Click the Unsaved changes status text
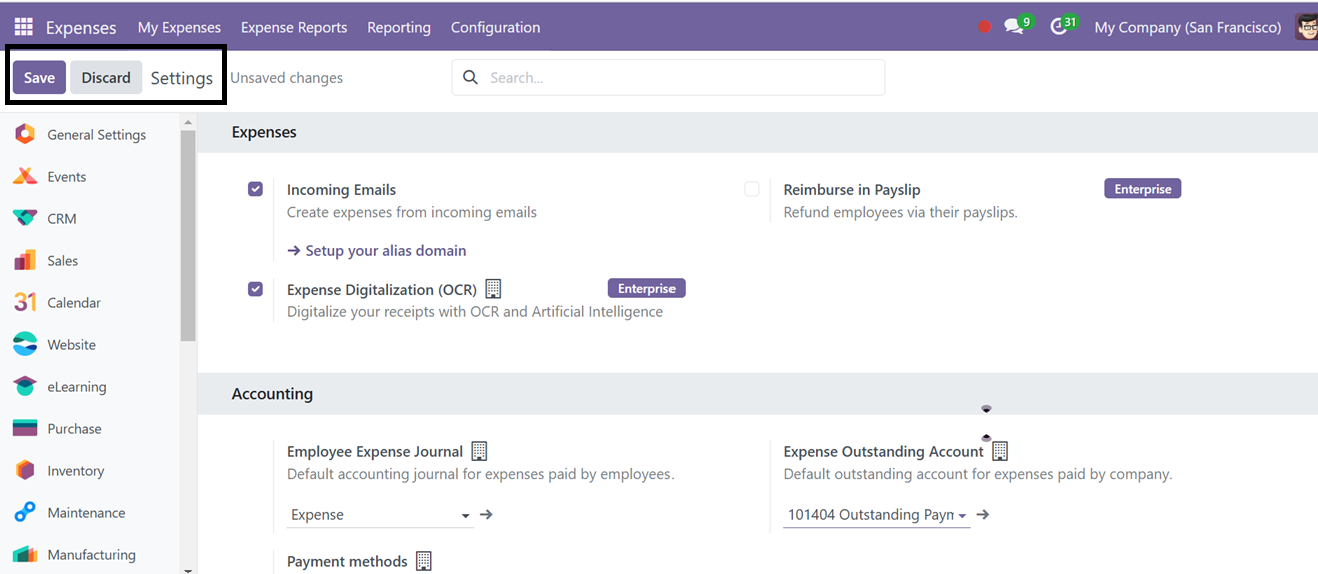 coord(287,78)
